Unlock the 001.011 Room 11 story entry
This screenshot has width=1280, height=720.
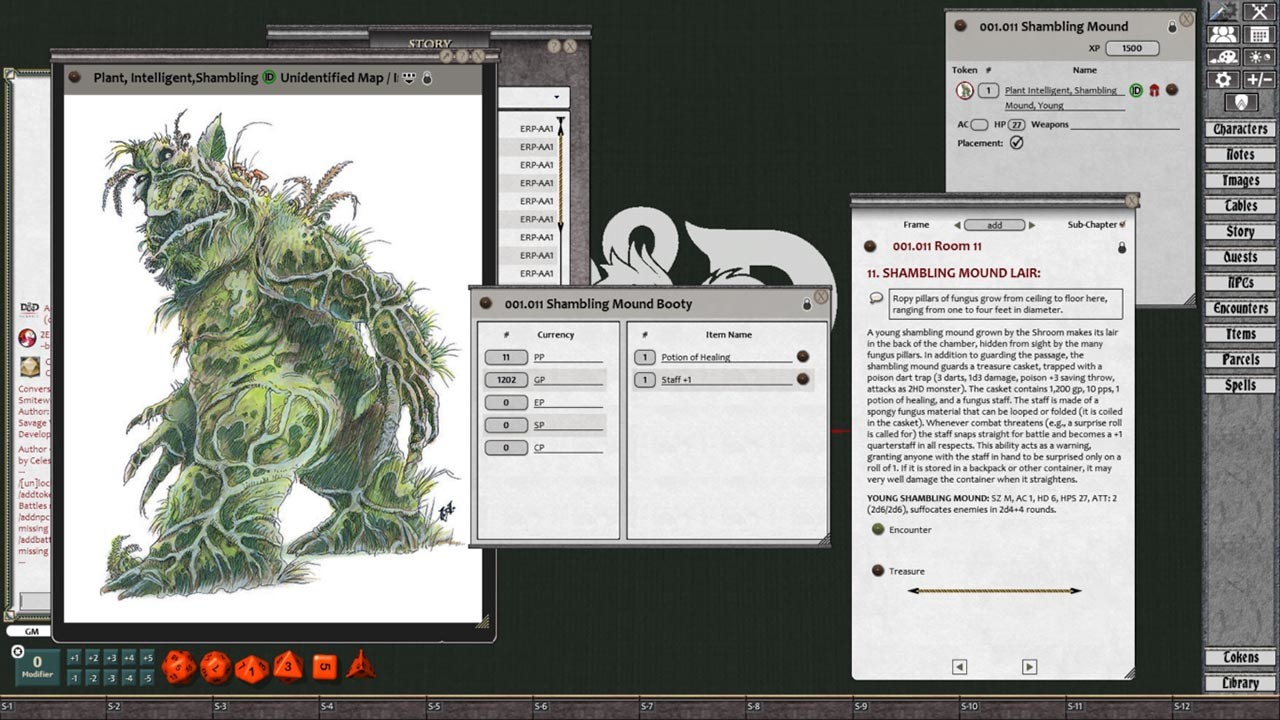point(1122,246)
